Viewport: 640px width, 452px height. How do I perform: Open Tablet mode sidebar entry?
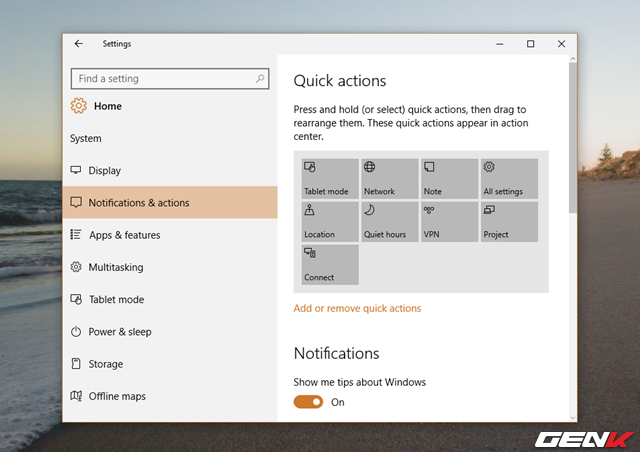click(x=170, y=299)
